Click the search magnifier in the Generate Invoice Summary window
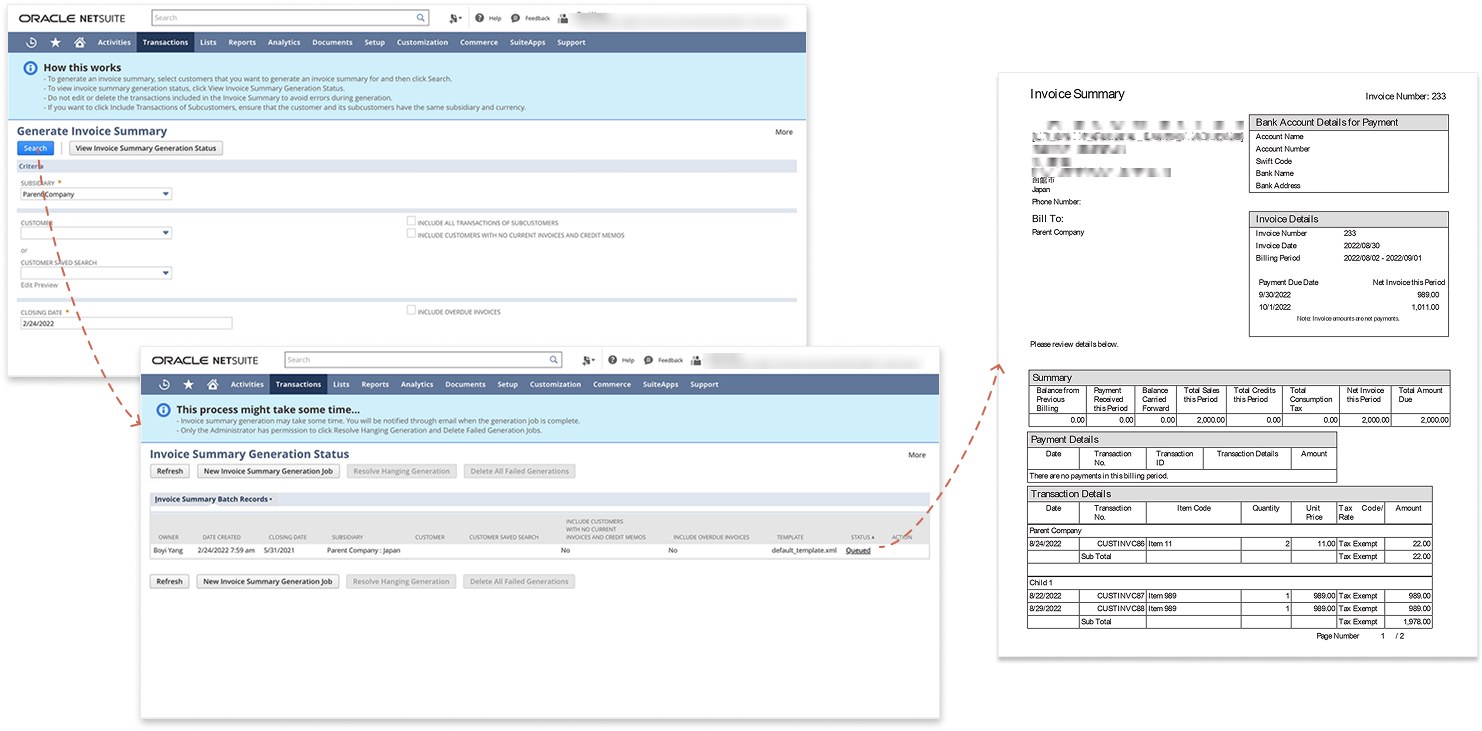Viewport: 1482px width, 731px height. (x=420, y=18)
